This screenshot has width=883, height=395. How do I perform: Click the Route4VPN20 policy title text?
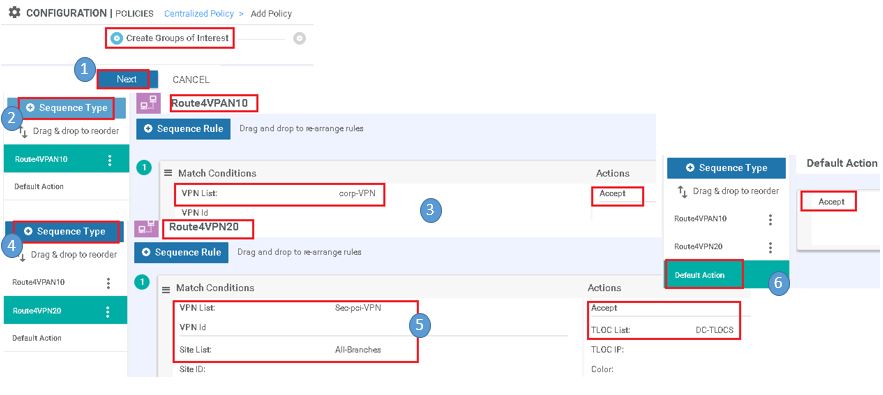point(204,228)
